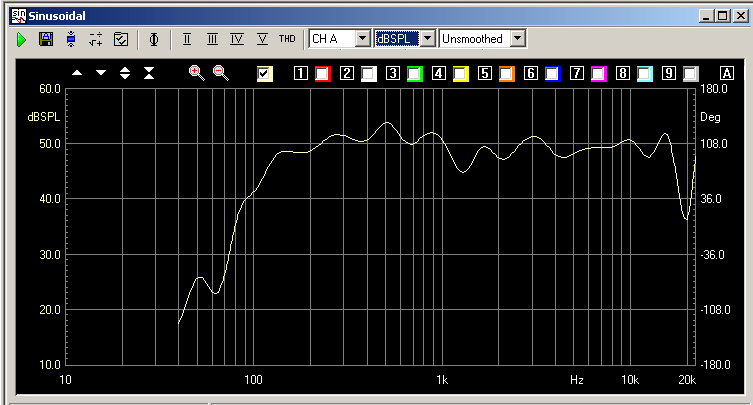This screenshot has height=405, width=753.
Task: Zoom in on the graph with magnifier plus
Action: [x=196, y=73]
